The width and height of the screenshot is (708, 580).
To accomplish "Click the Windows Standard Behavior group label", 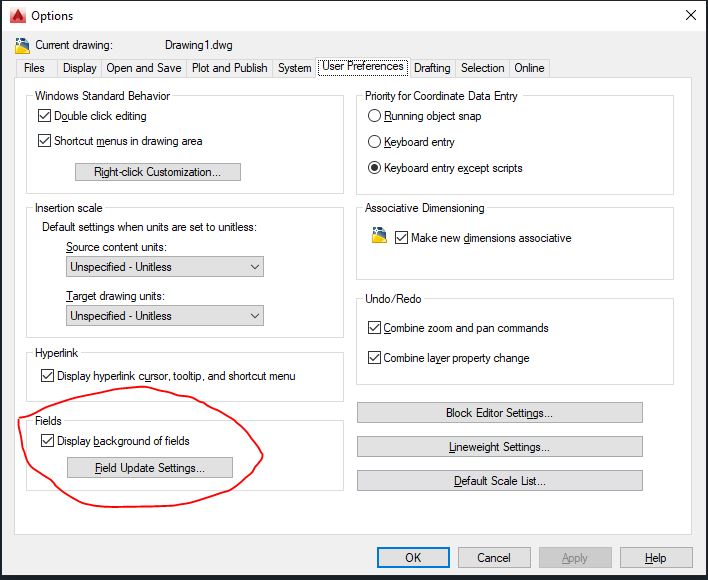I will [102, 96].
